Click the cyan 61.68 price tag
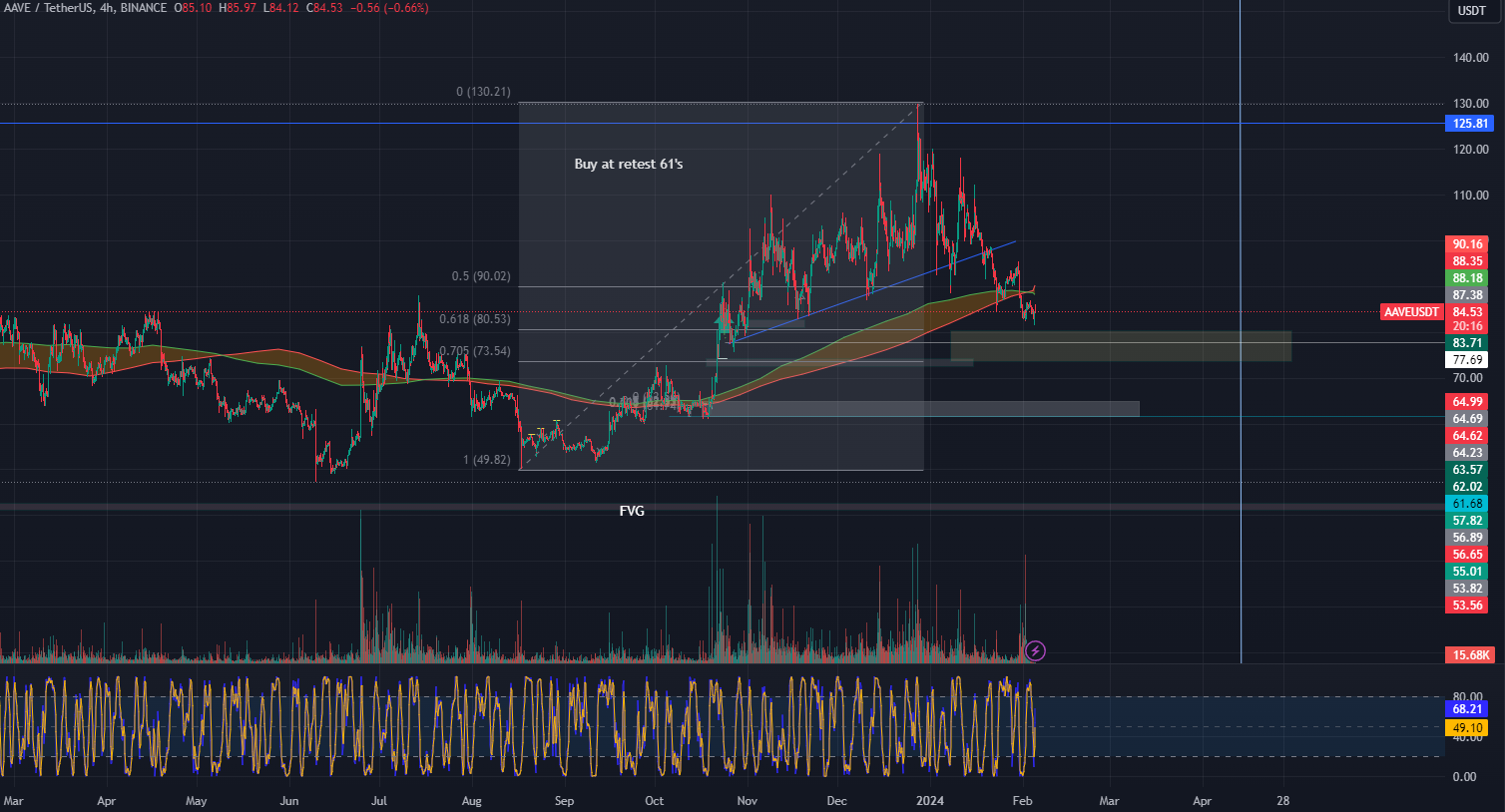 1467,504
